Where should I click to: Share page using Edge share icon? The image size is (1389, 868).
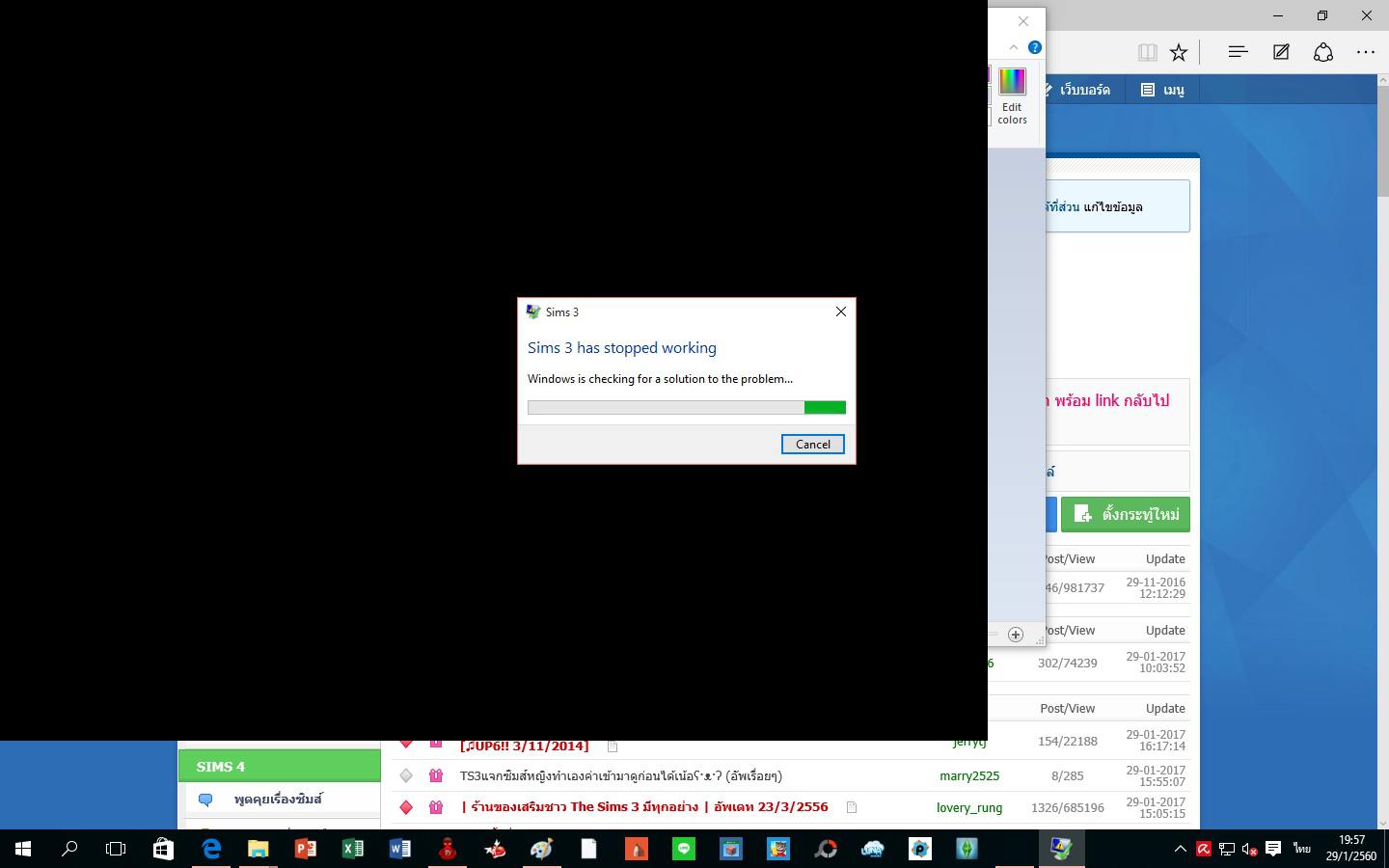(1323, 52)
